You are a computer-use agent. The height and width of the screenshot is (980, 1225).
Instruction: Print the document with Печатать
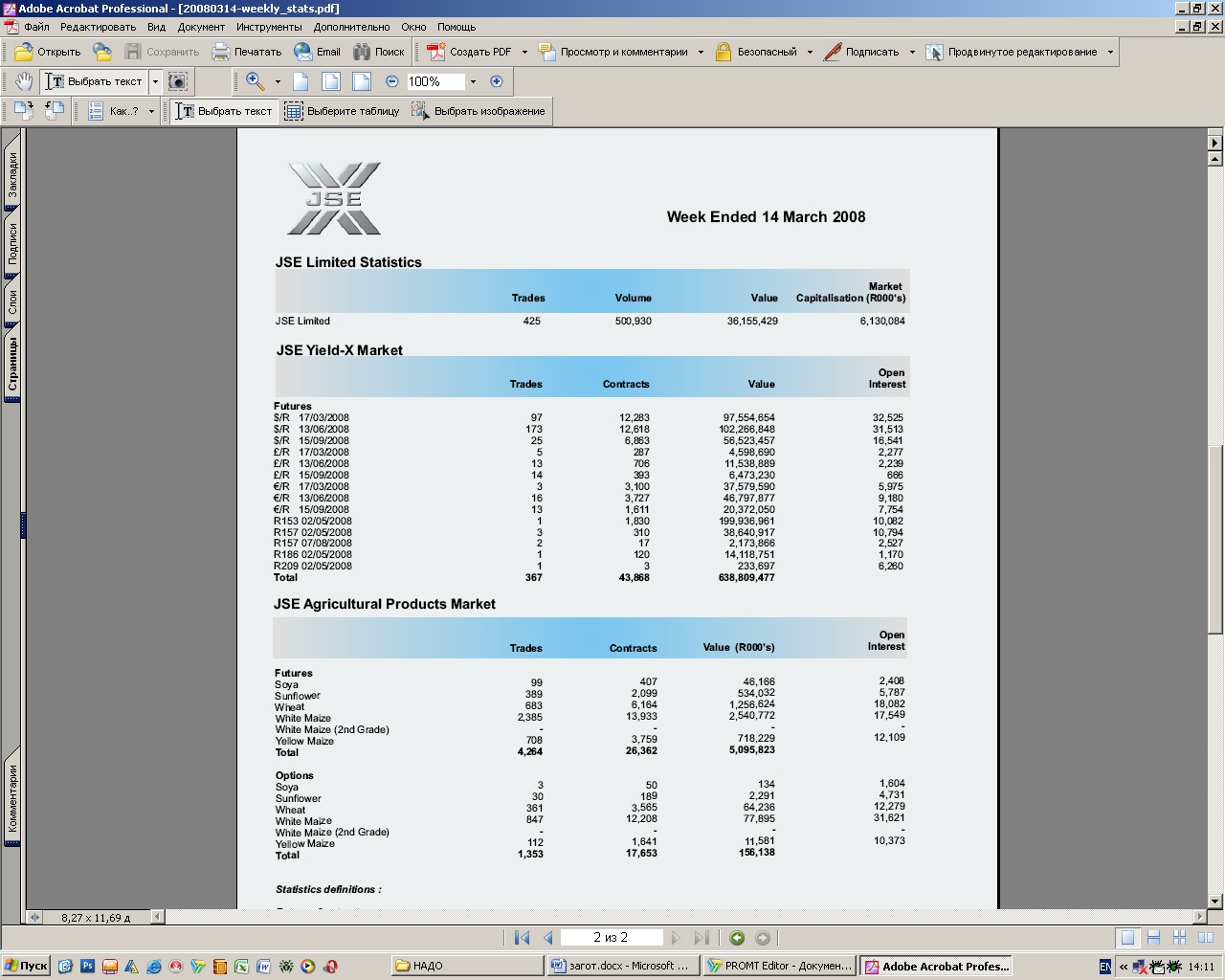[247, 52]
